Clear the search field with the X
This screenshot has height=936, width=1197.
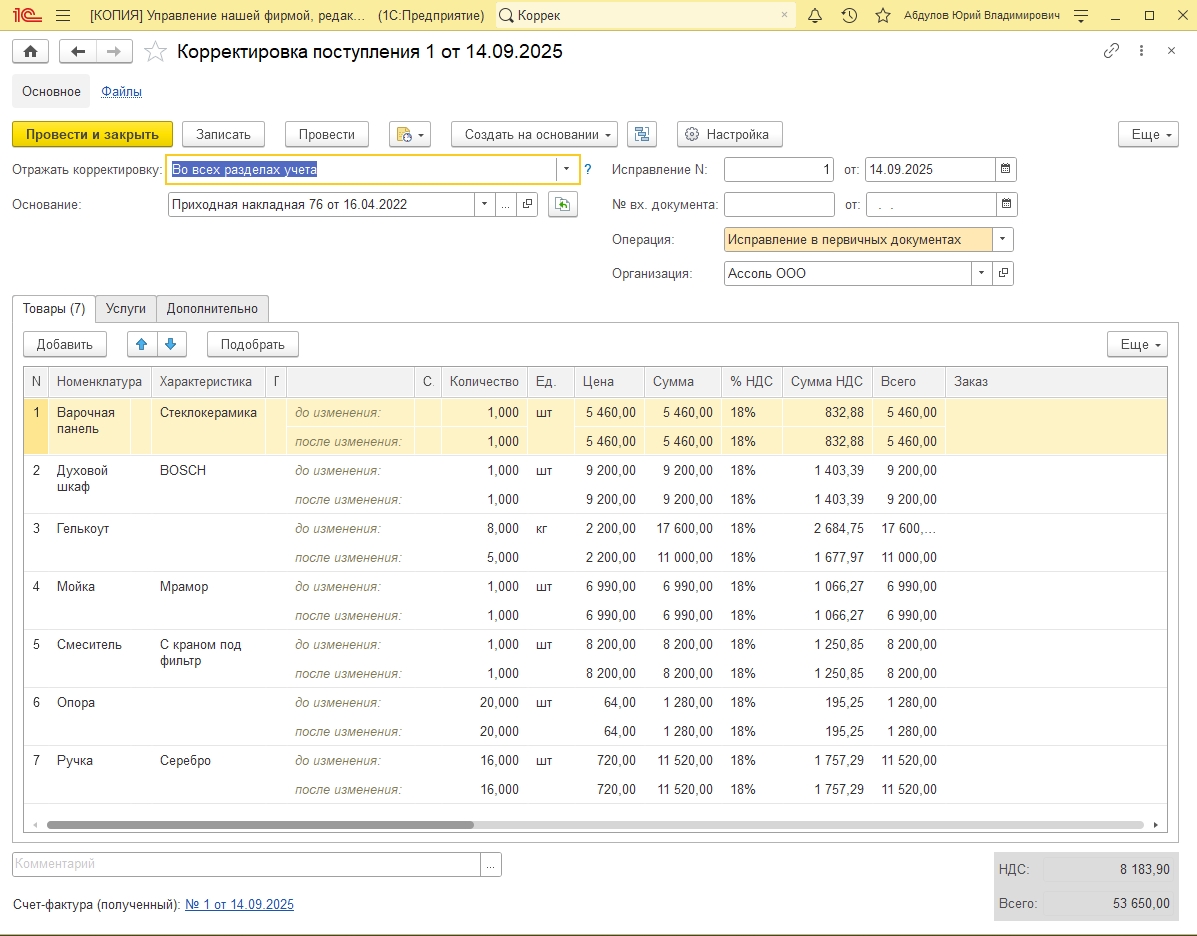(x=784, y=15)
